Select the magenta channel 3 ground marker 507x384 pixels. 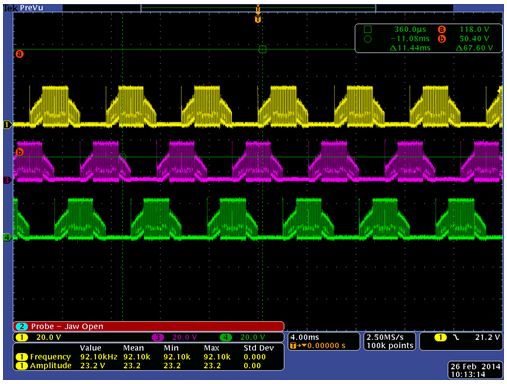pyautogui.click(x=7, y=180)
